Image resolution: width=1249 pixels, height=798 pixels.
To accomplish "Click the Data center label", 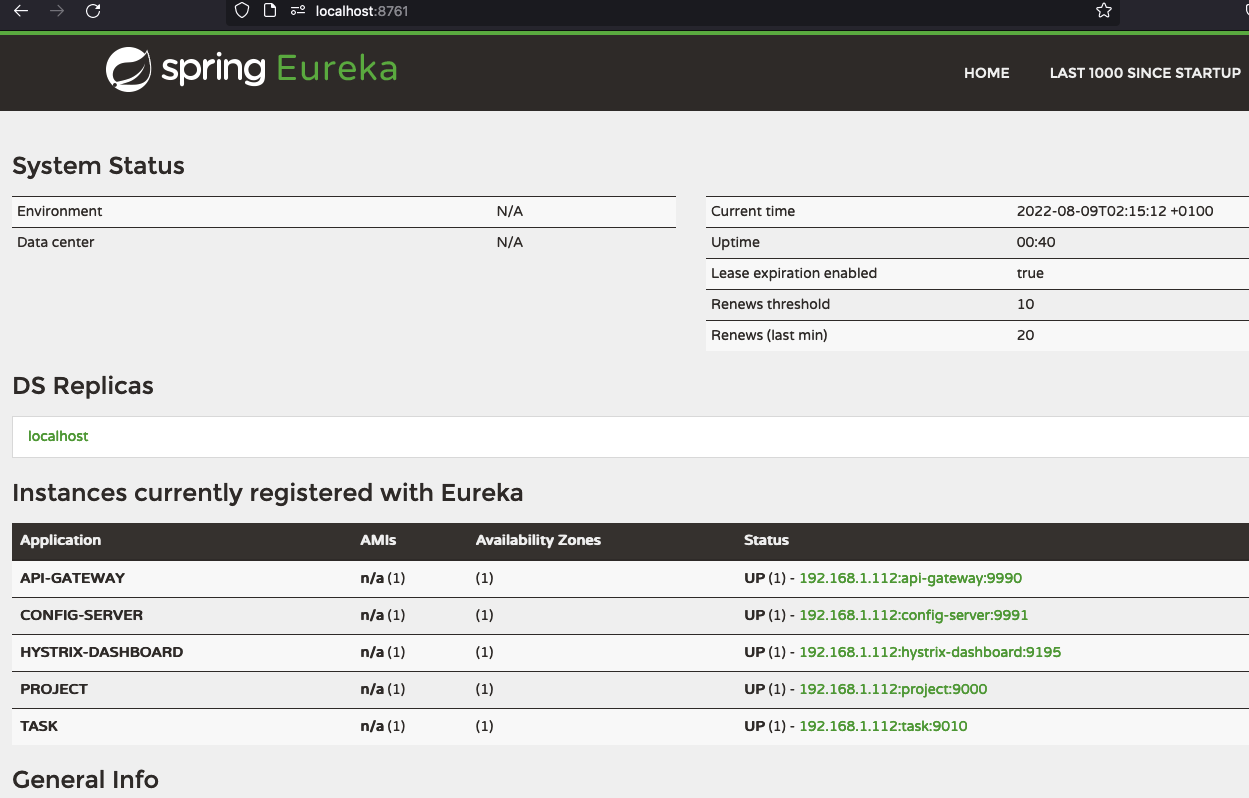I will [x=56, y=242].
